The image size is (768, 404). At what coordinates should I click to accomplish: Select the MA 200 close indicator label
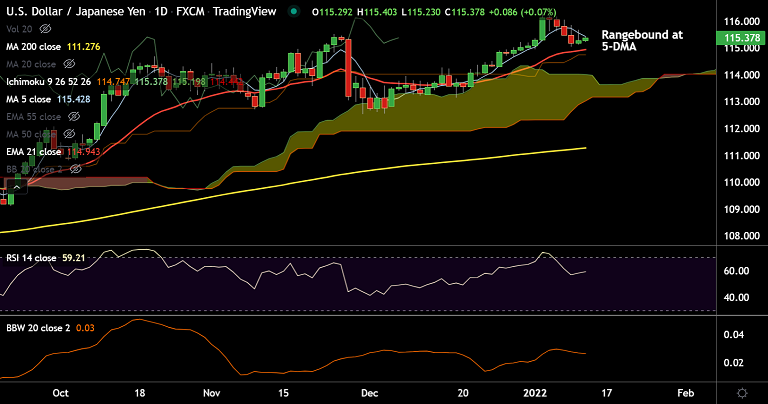[33, 47]
